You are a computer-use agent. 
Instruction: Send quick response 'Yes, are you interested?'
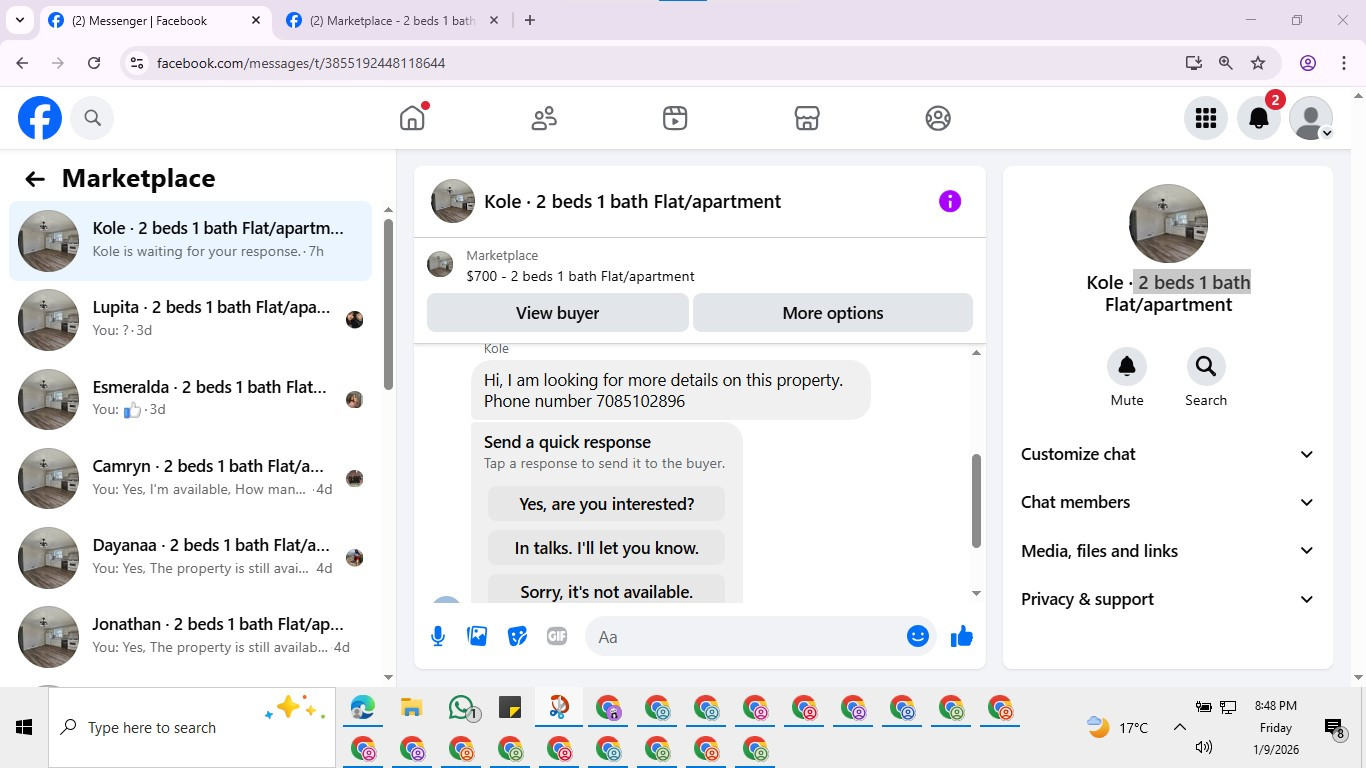(606, 504)
